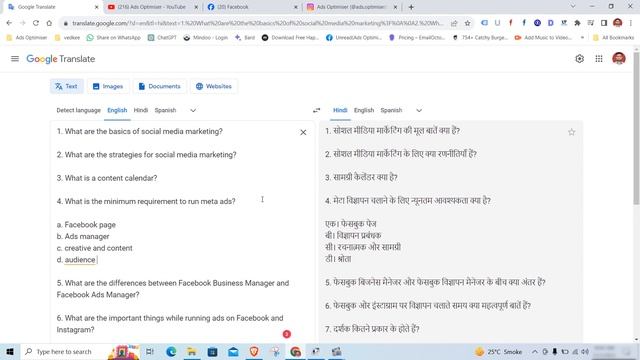
Task: Launch Microsoft Edge from the taskbar
Action: tap(171, 351)
